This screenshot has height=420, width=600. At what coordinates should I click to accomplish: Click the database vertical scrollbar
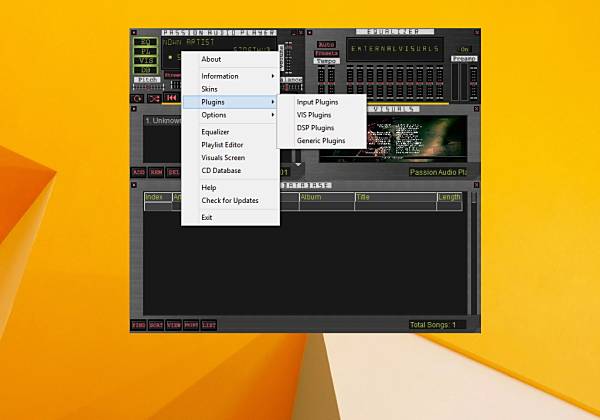click(x=474, y=253)
